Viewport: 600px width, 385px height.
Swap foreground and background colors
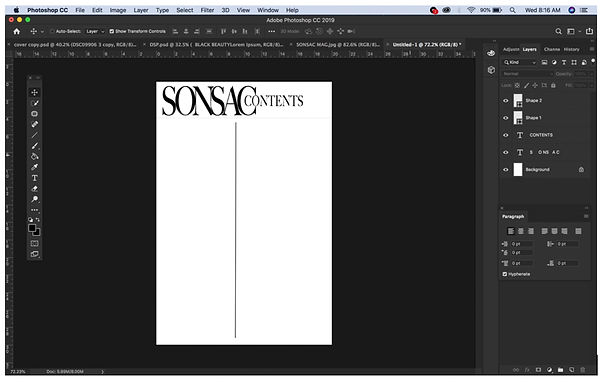[x=38, y=220]
